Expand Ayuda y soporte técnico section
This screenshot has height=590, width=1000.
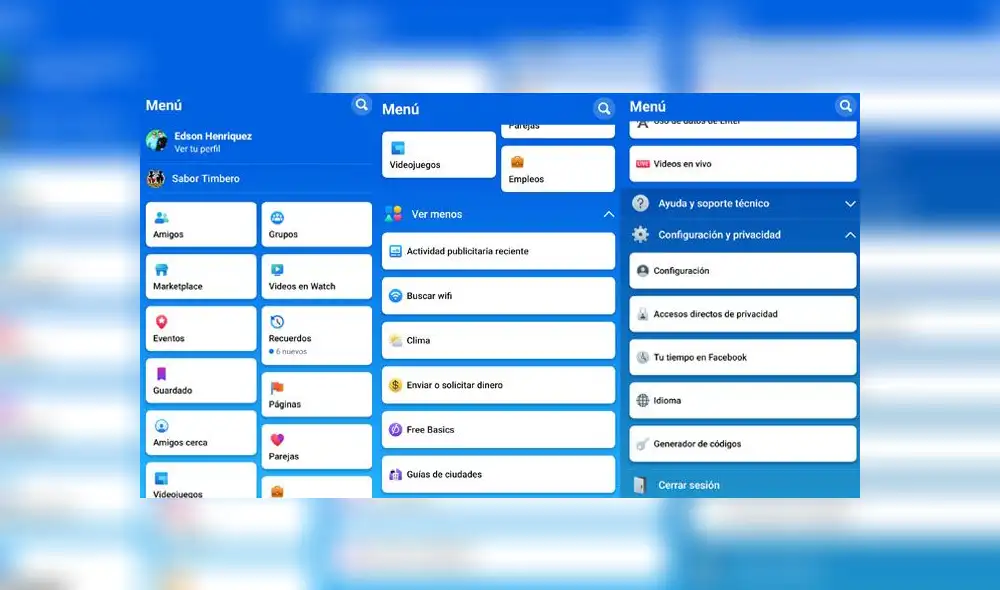tap(742, 203)
